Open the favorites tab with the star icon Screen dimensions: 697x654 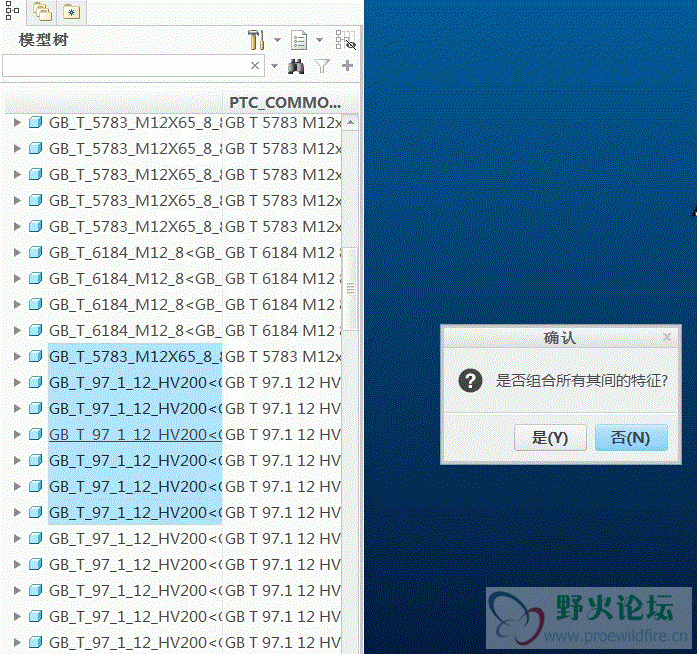(x=71, y=12)
